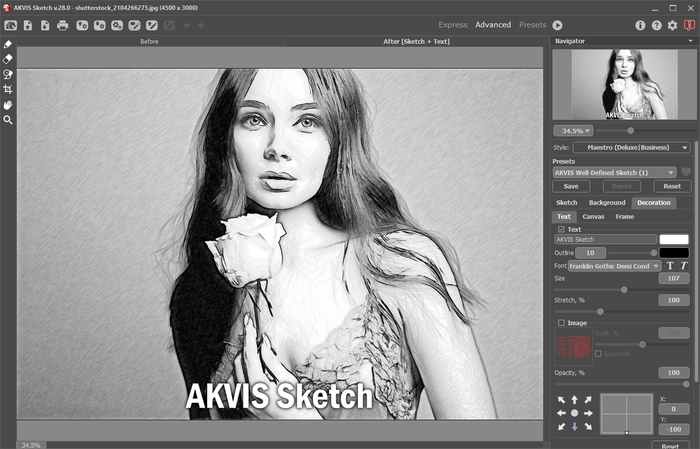The image size is (700, 449).
Task: Enable the Image checkbox
Action: coord(562,323)
